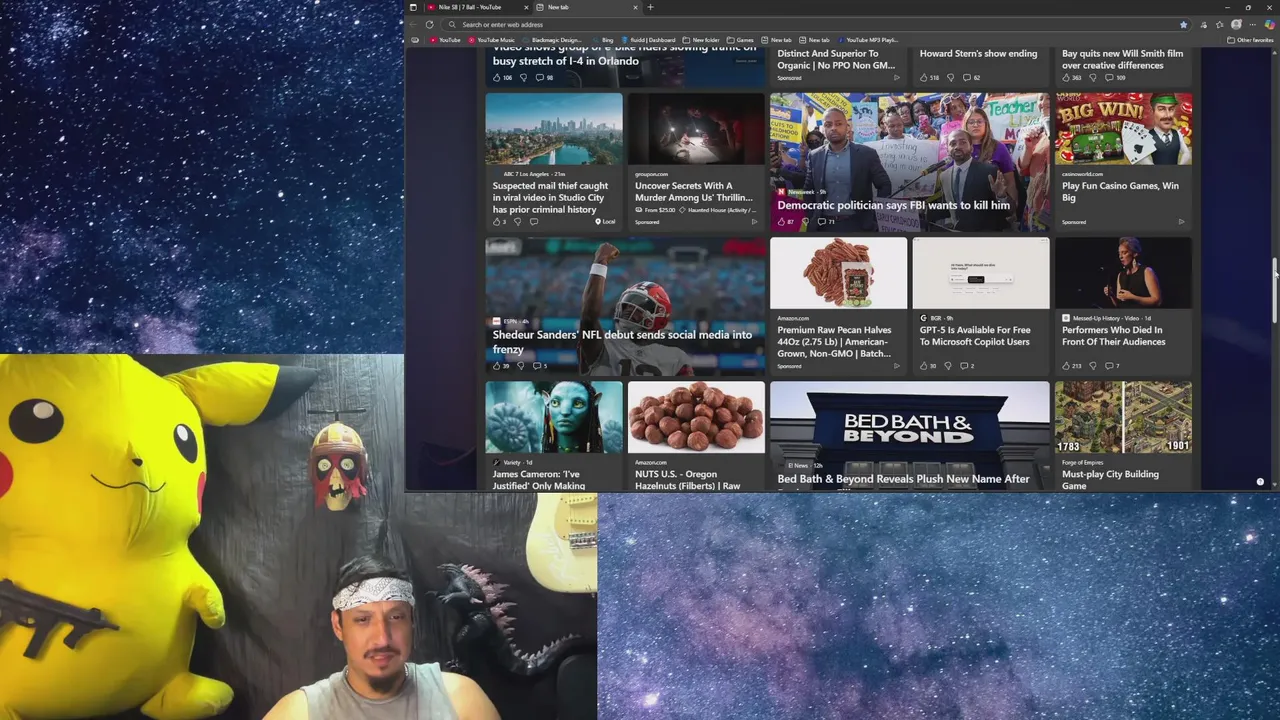
Task: Dislike the GPT-5 Is Available article
Action: (x=948, y=366)
